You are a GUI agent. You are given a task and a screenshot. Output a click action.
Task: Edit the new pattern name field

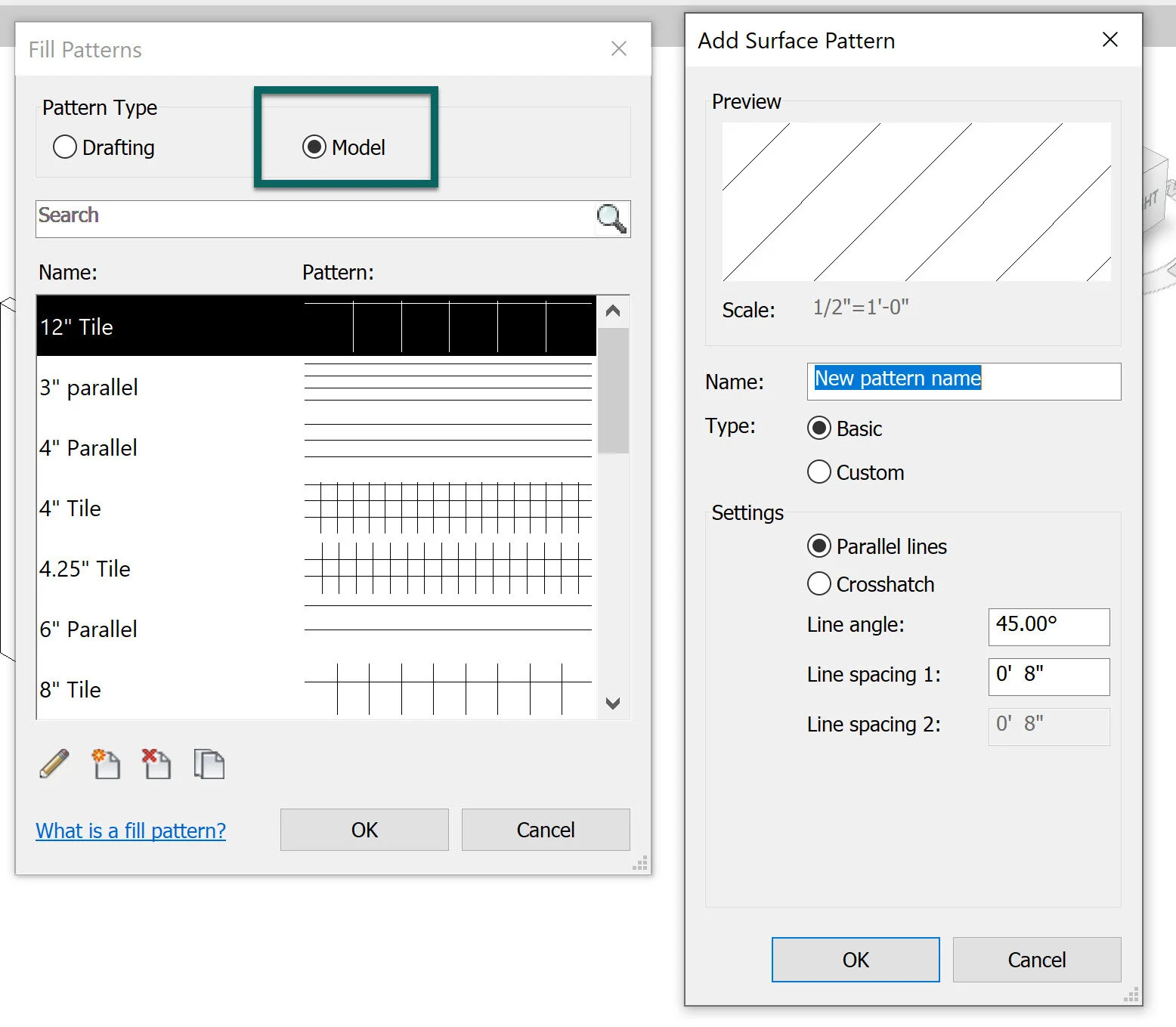[963, 381]
